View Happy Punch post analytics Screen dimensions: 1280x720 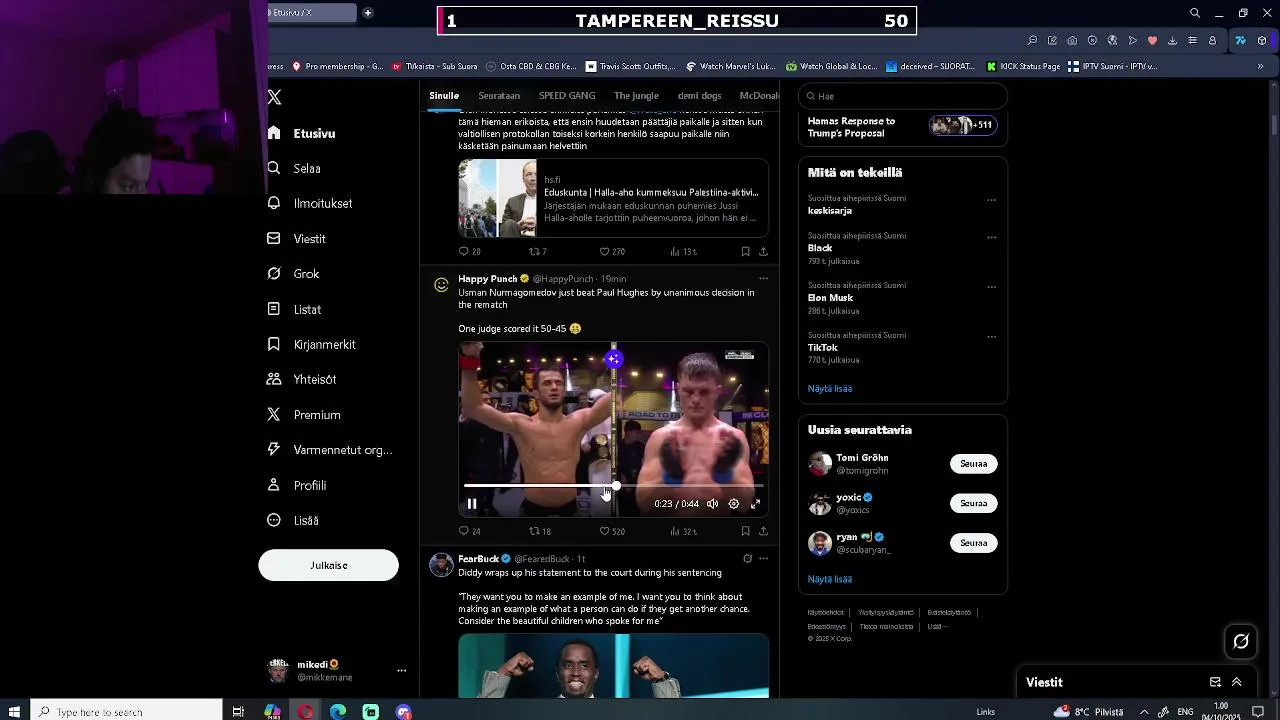tap(683, 531)
